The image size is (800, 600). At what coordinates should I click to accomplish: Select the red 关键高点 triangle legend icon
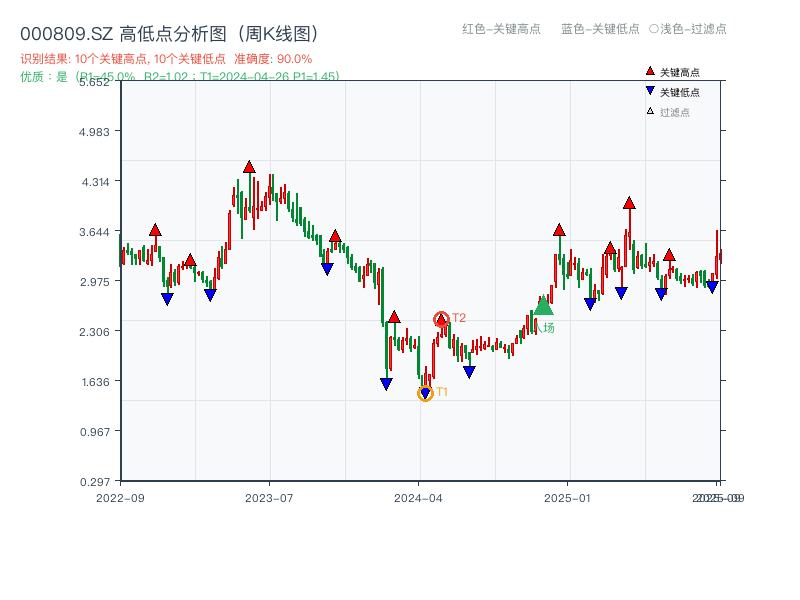(x=650, y=71)
